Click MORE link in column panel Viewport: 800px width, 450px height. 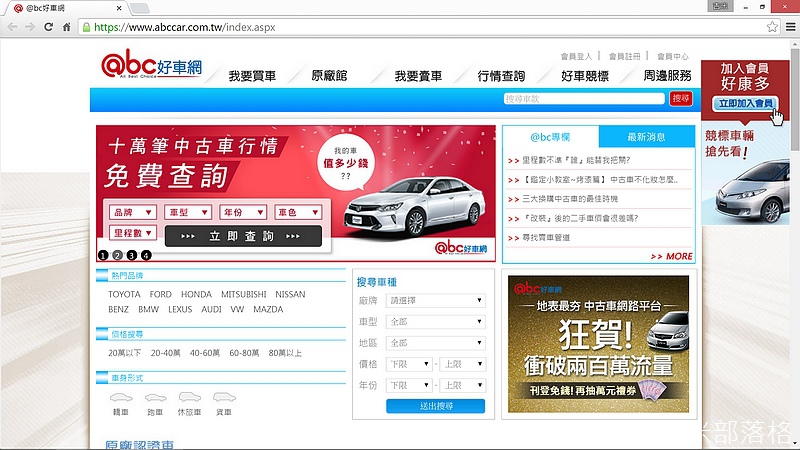click(x=671, y=256)
